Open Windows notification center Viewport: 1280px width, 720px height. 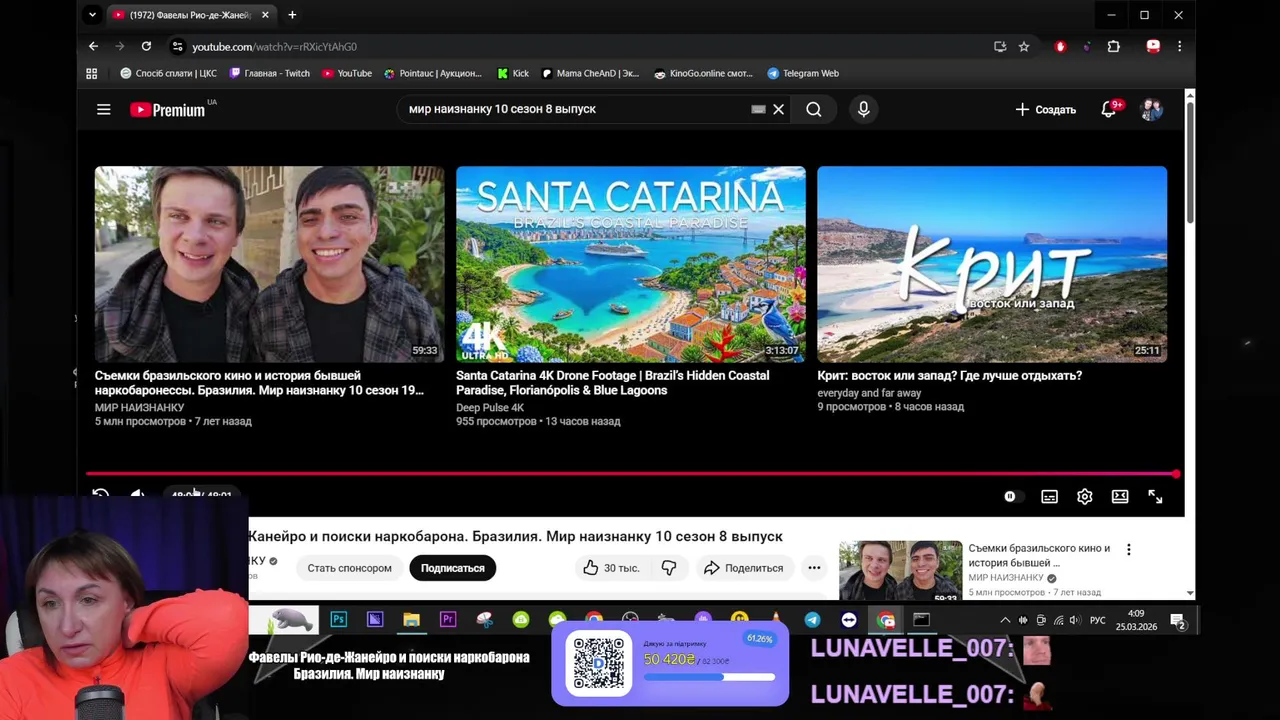(x=1178, y=621)
